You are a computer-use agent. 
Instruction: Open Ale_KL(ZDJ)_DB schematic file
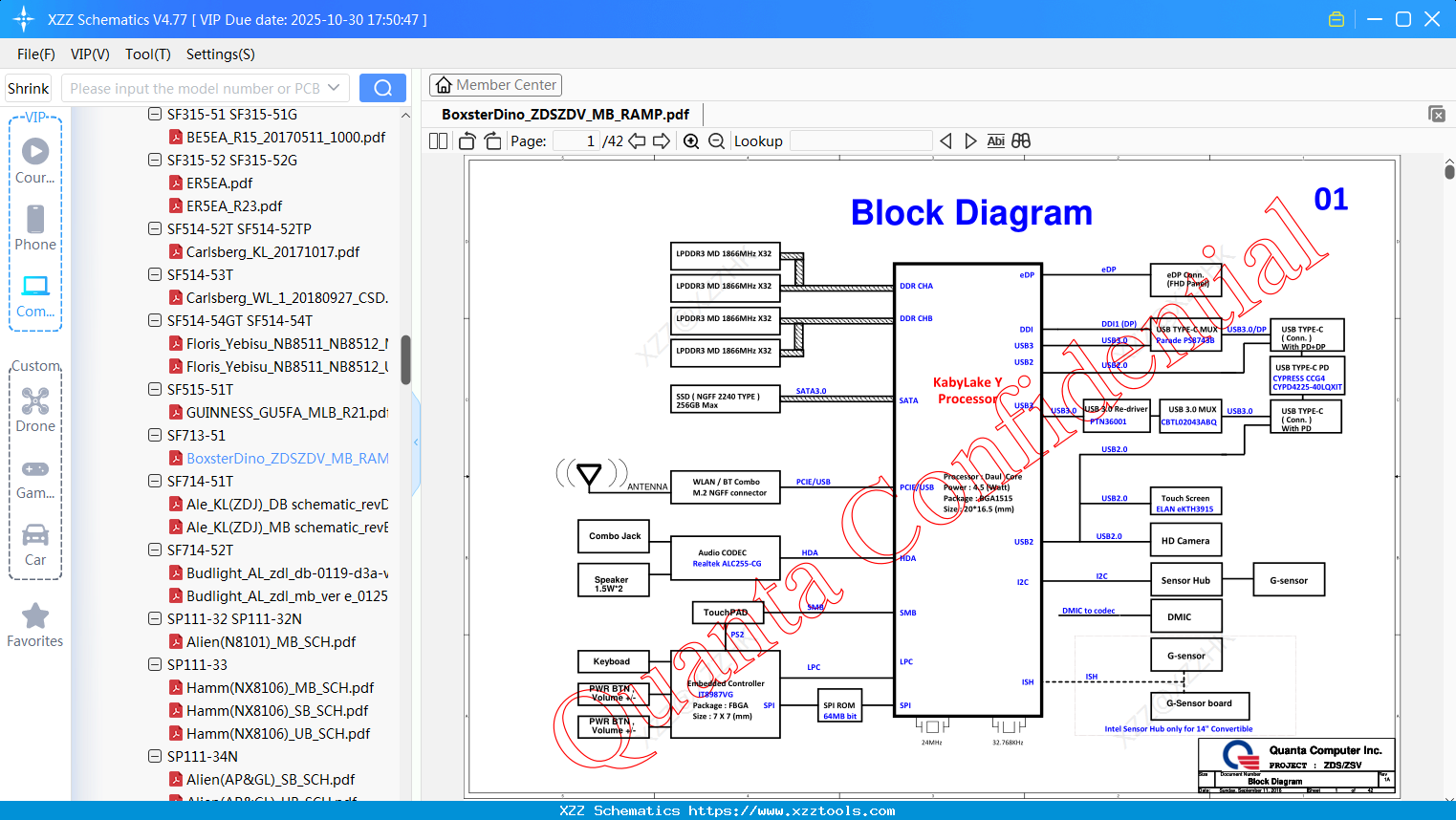pyautogui.click(x=287, y=504)
